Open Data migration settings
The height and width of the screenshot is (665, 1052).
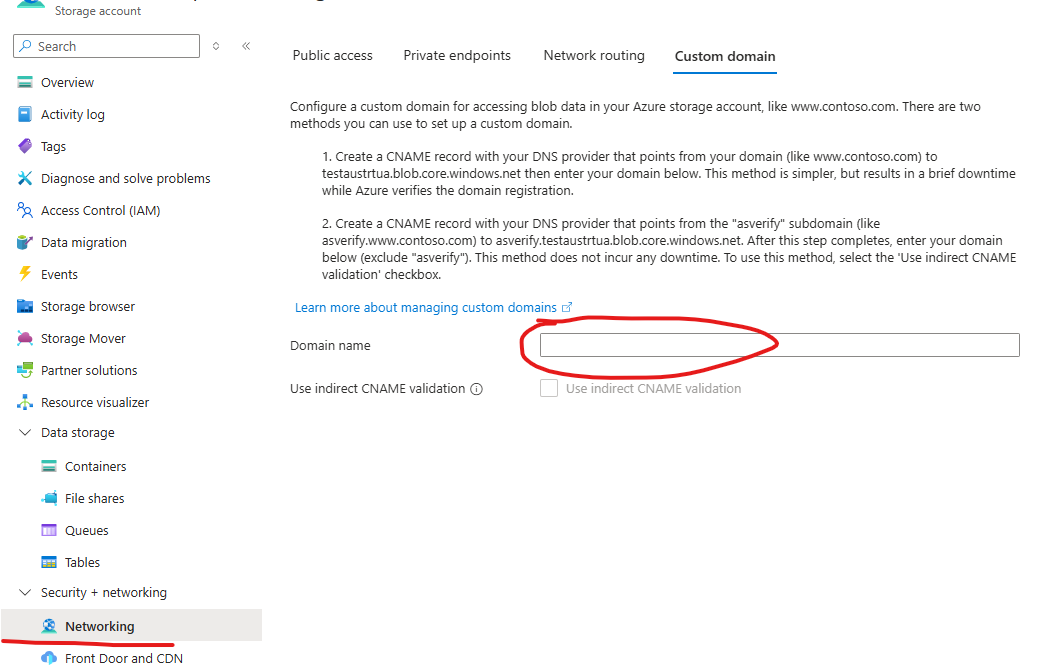click(84, 242)
